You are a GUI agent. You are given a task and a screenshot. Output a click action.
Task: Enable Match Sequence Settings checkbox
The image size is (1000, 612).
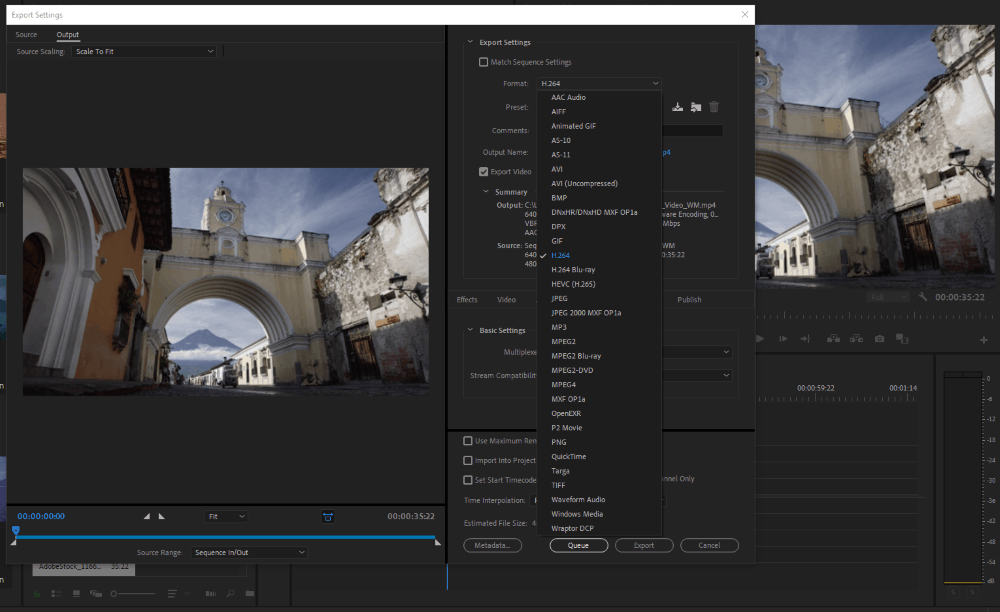(483, 62)
